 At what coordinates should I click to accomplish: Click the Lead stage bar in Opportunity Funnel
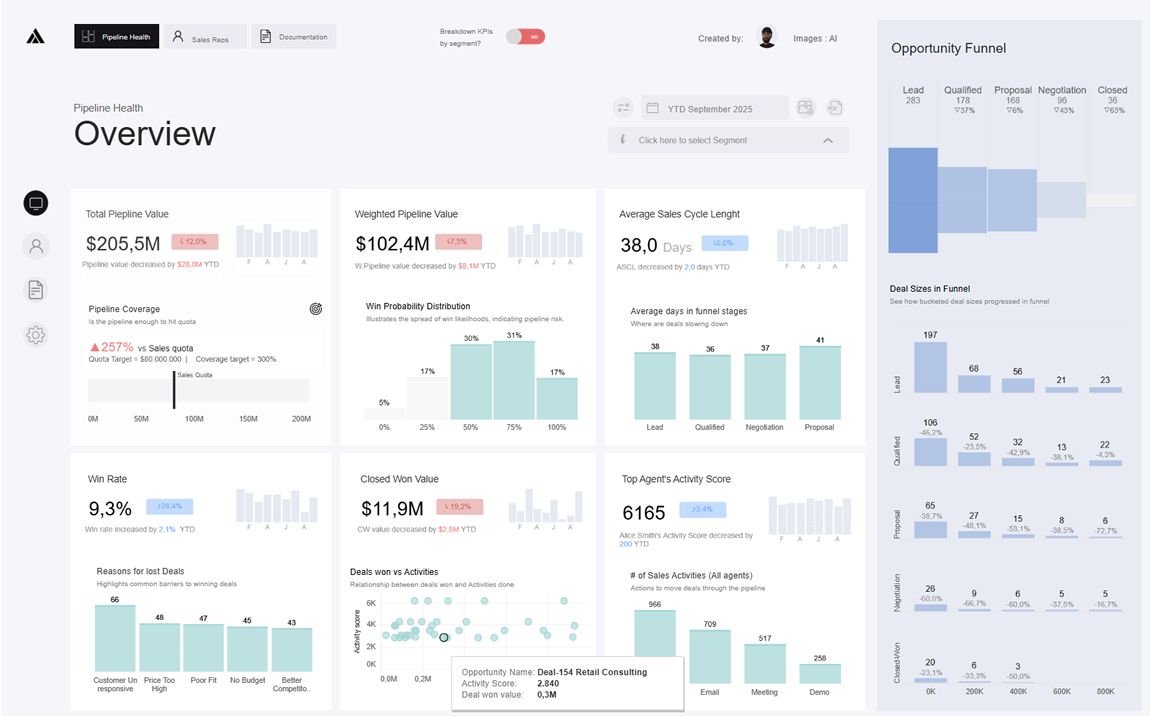[x=913, y=200]
